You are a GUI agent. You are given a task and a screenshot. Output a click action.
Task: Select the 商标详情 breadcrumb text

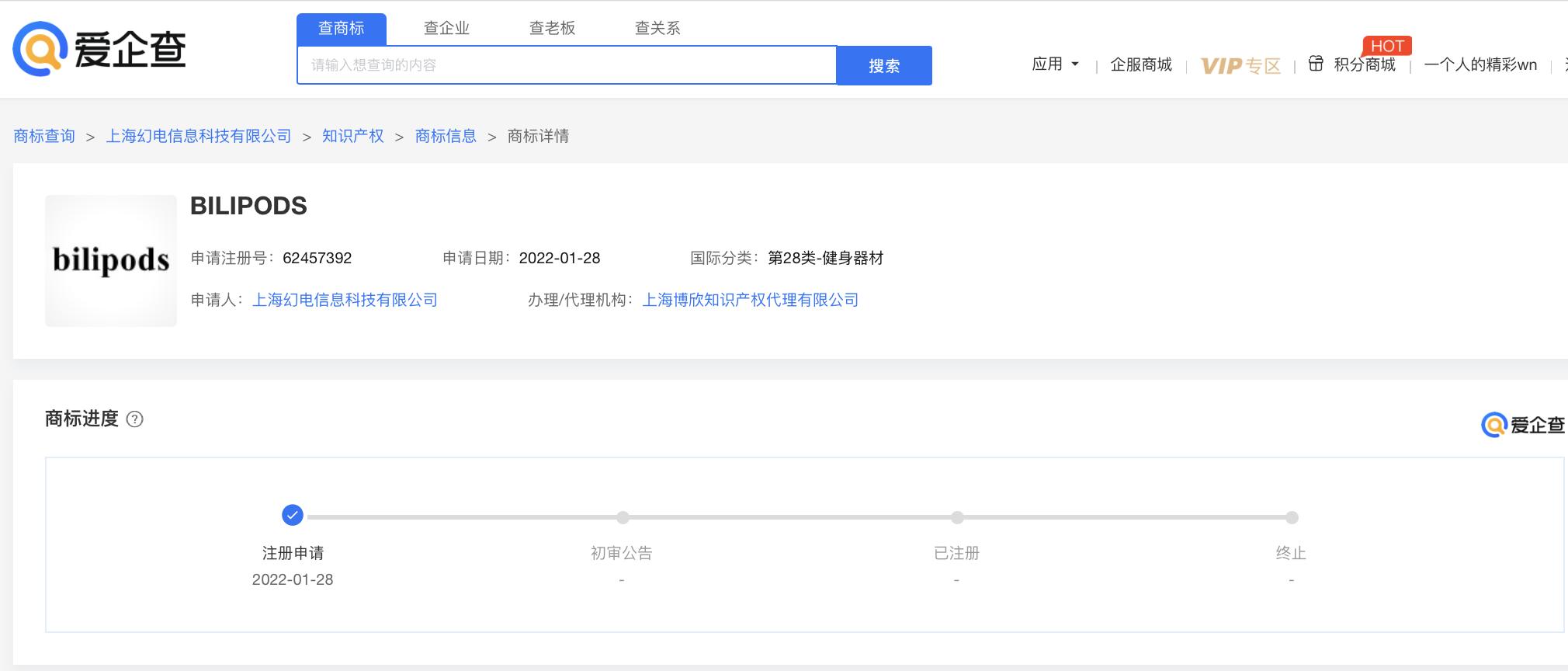pos(538,136)
